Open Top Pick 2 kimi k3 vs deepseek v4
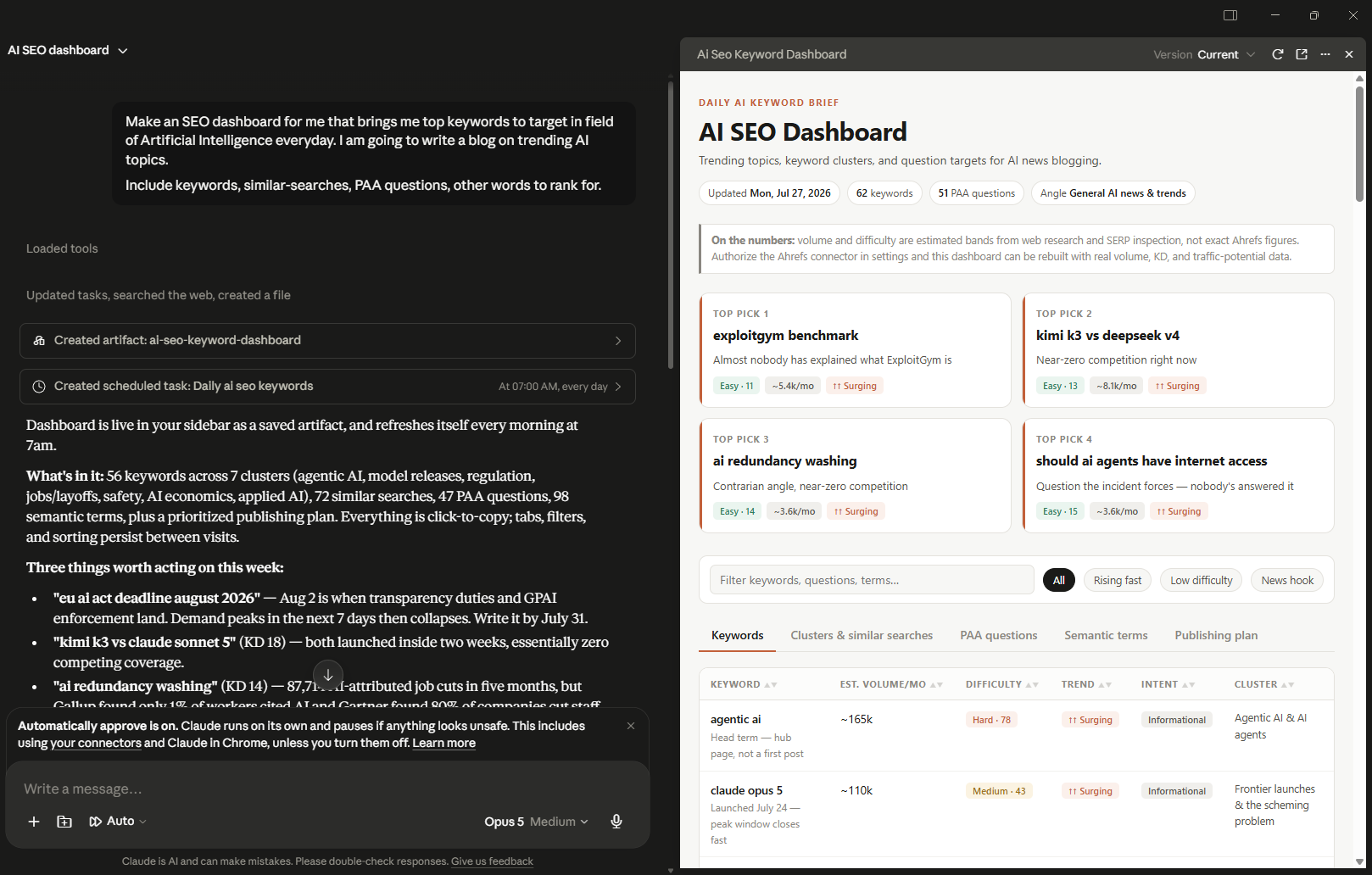The image size is (1372, 875). [1178, 350]
